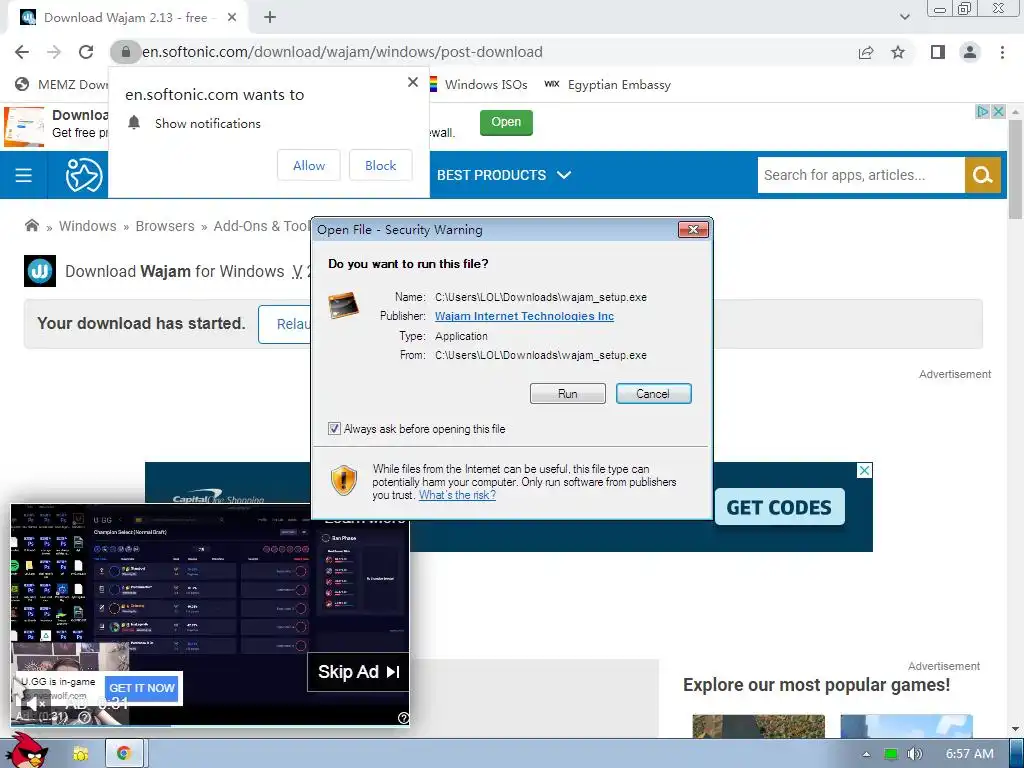Image resolution: width=1024 pixels, height=768 pixels.
Task: Open file explorer taskbar icon
Action: coord(80,753)
